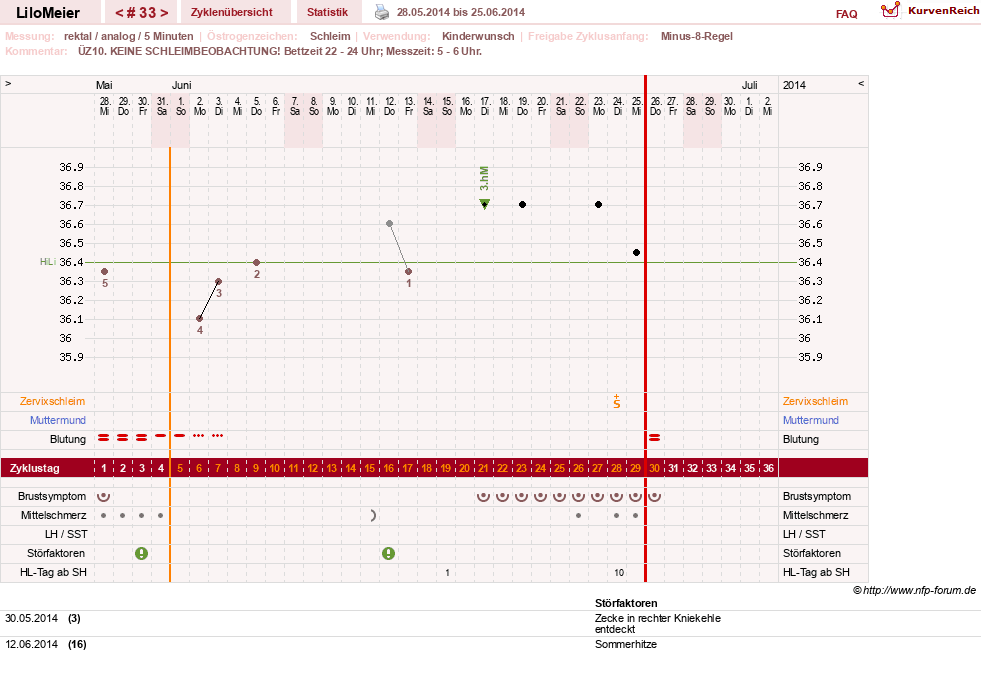Click the 17. Di date header
Viewport: 981px width, 676px height.
tap(485, 106)
